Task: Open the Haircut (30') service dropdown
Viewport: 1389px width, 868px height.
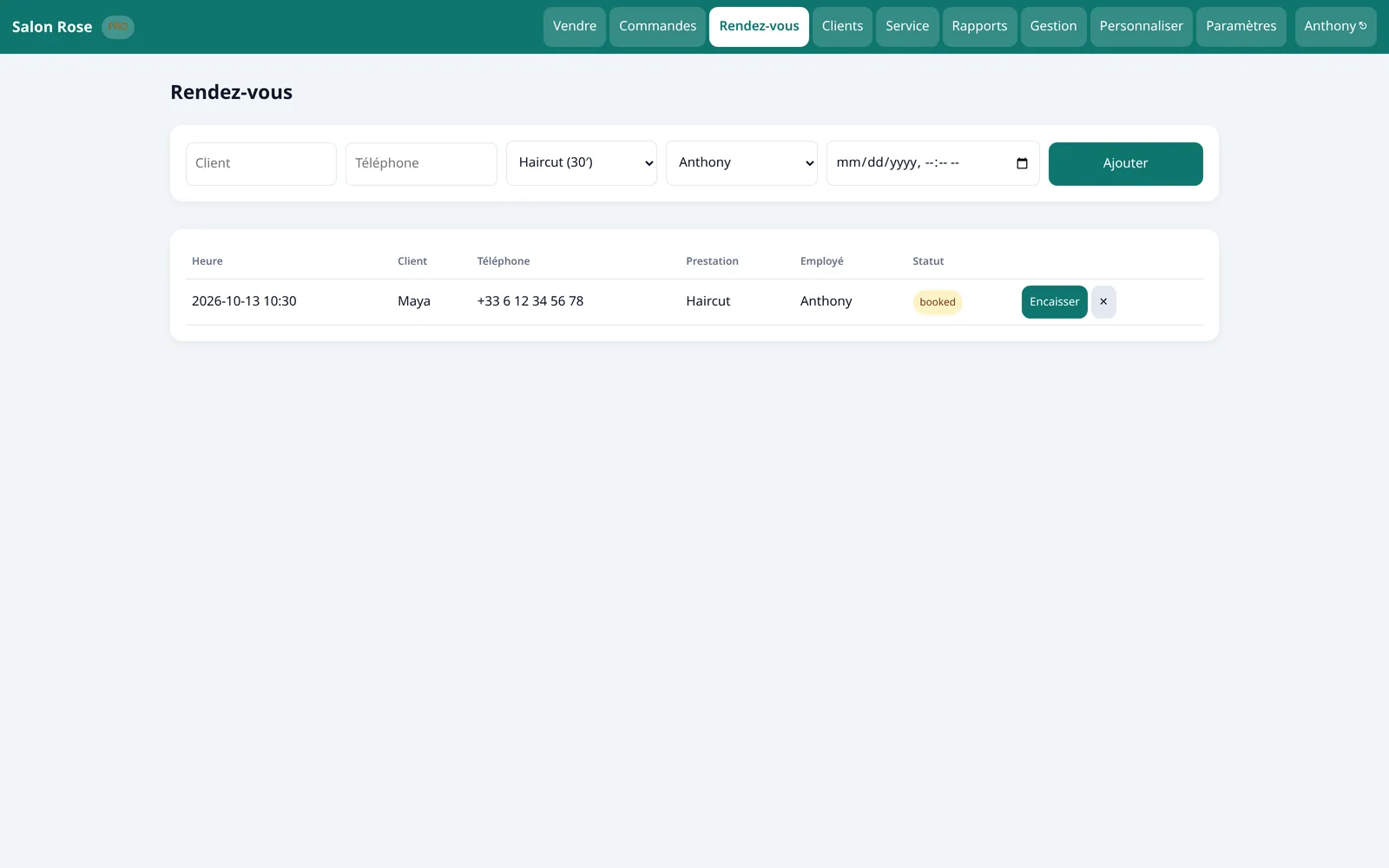Action: click(582, 163)
